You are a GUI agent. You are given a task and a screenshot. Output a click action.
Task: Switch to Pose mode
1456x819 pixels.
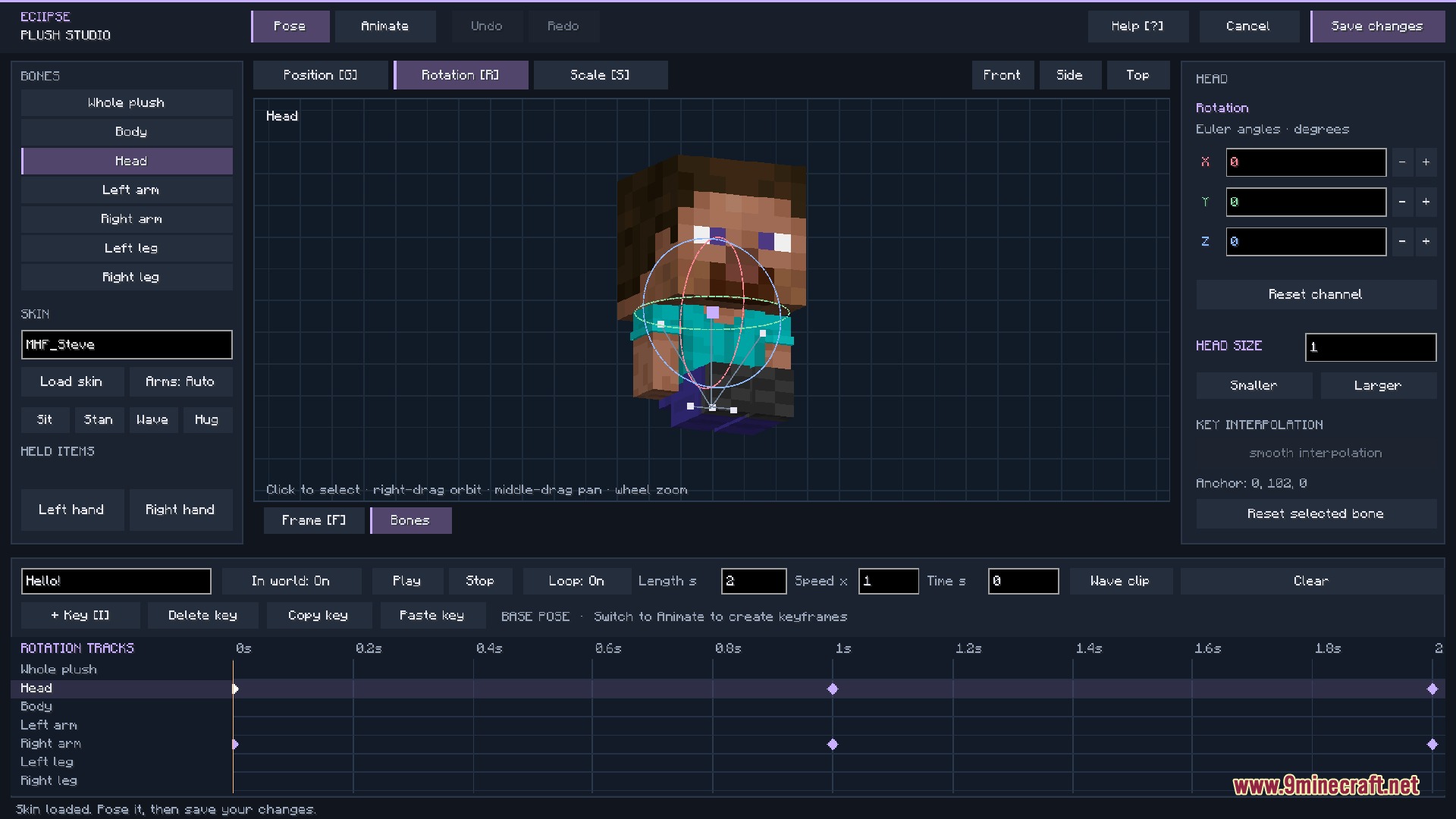coord(290,27)
